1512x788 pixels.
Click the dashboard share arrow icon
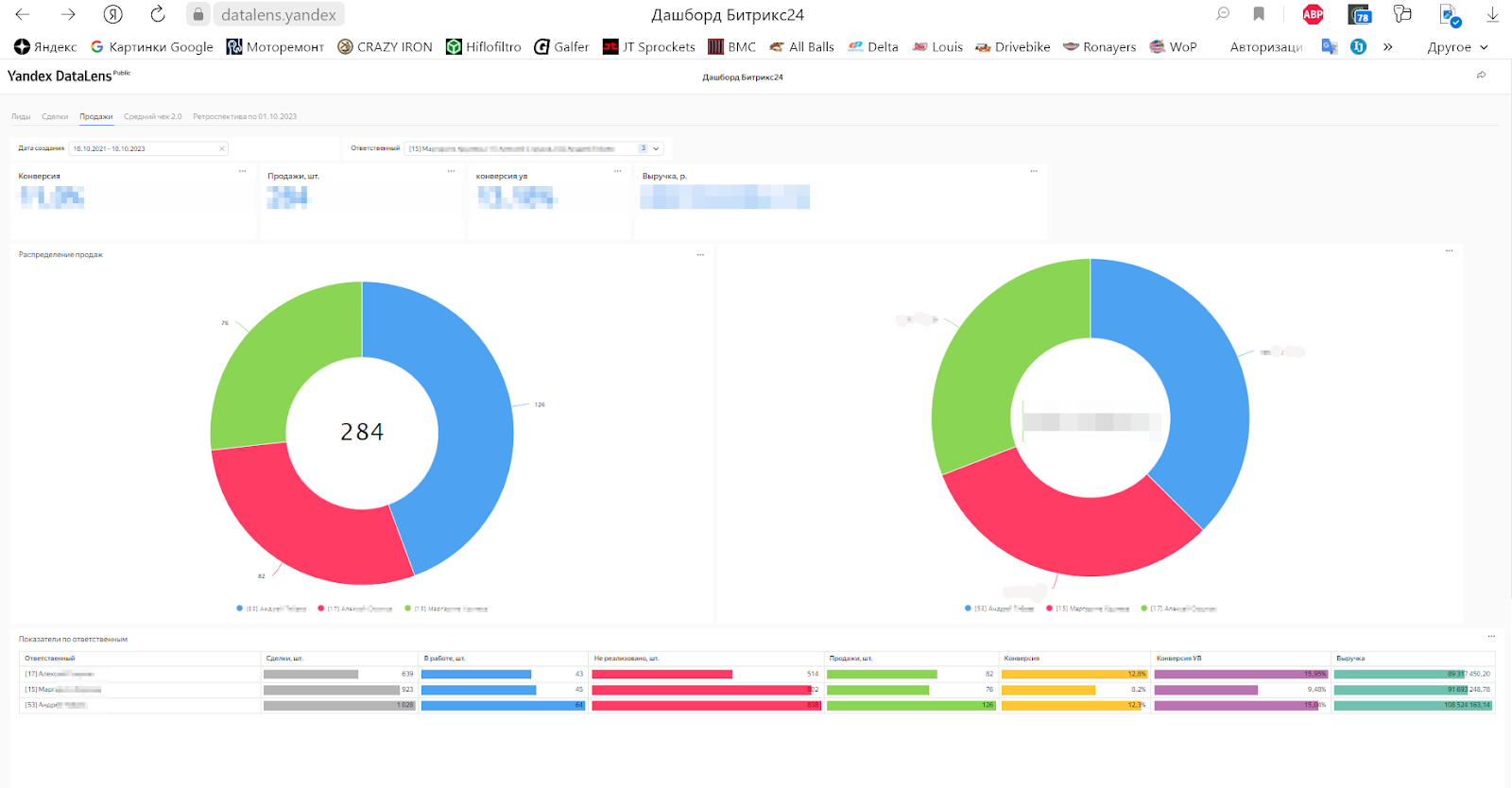pos(1481,75)
